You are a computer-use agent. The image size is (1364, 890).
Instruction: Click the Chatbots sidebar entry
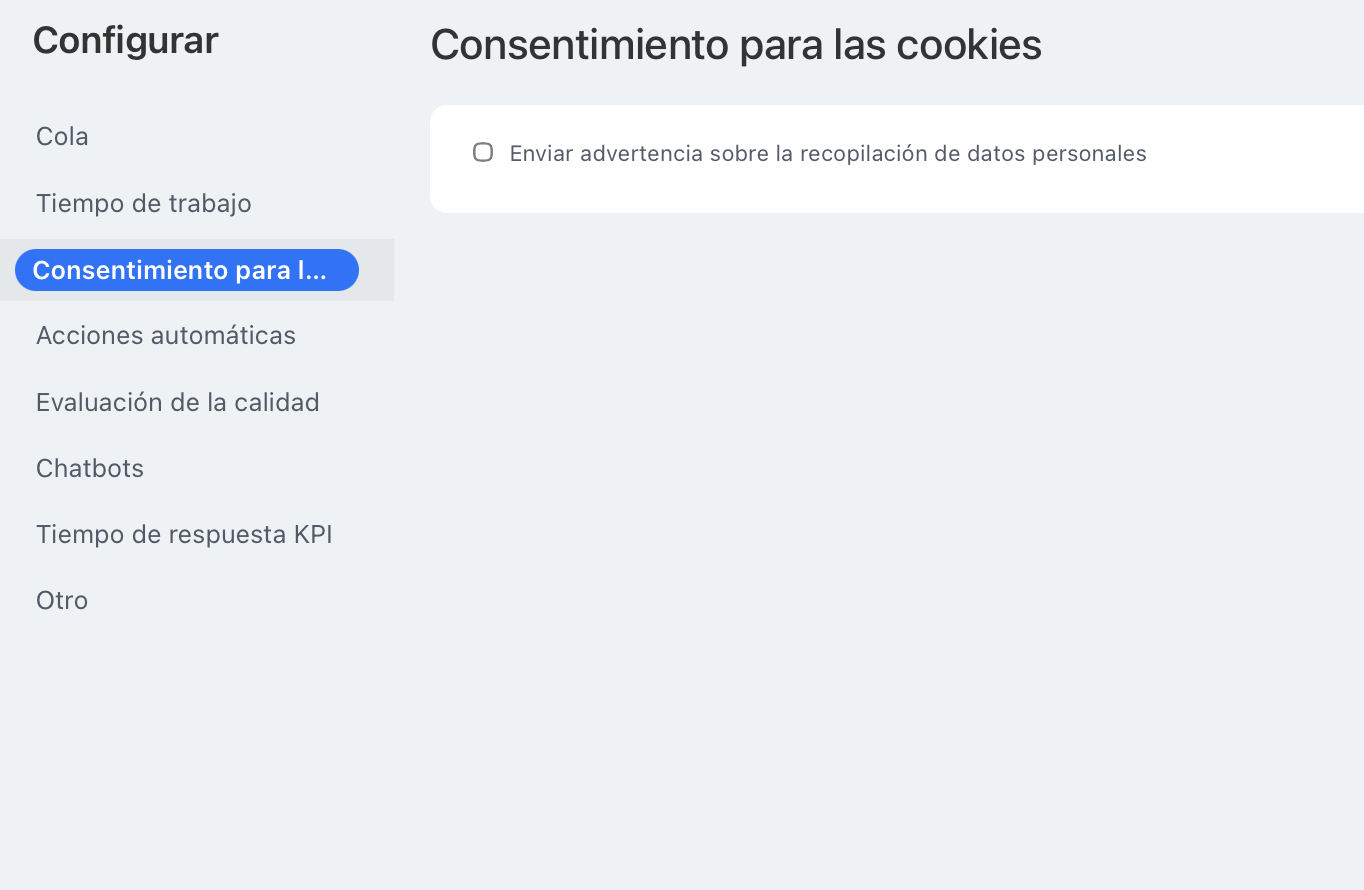coord(90,468)
